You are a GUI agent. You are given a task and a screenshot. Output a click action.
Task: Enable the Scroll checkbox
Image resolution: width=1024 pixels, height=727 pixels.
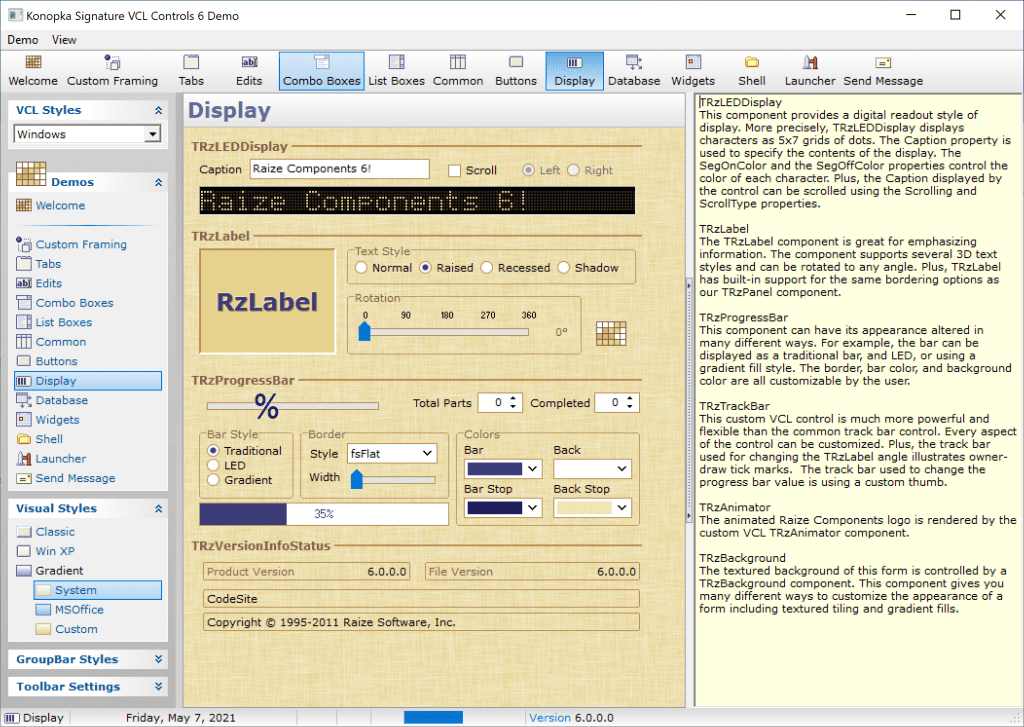(x=455, y=170)
